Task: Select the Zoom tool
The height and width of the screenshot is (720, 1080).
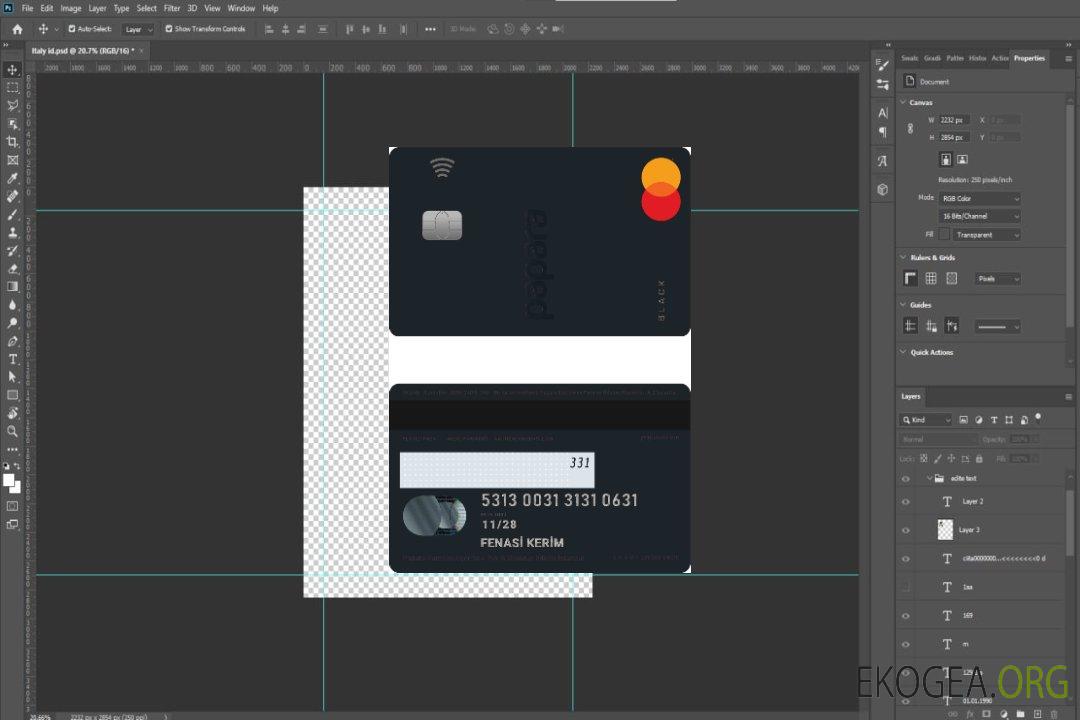Action: pyautogui.click(x=12, y=431)
